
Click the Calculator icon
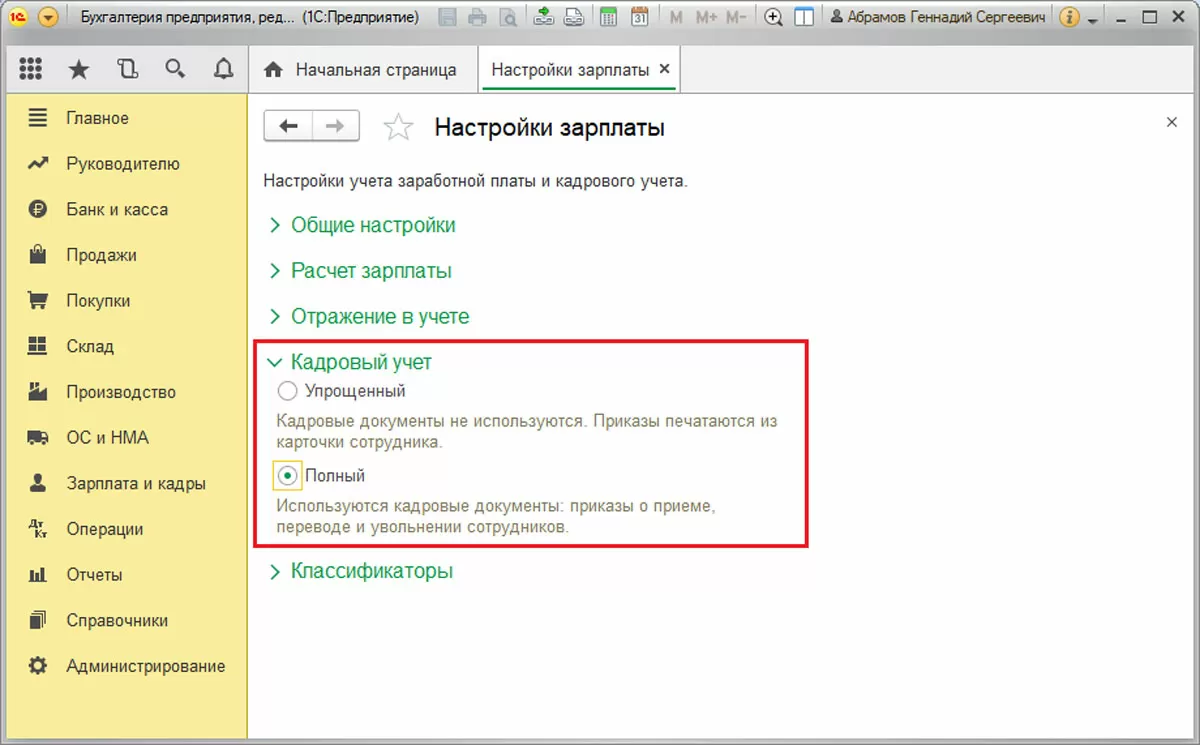click(x=607, y=17)
